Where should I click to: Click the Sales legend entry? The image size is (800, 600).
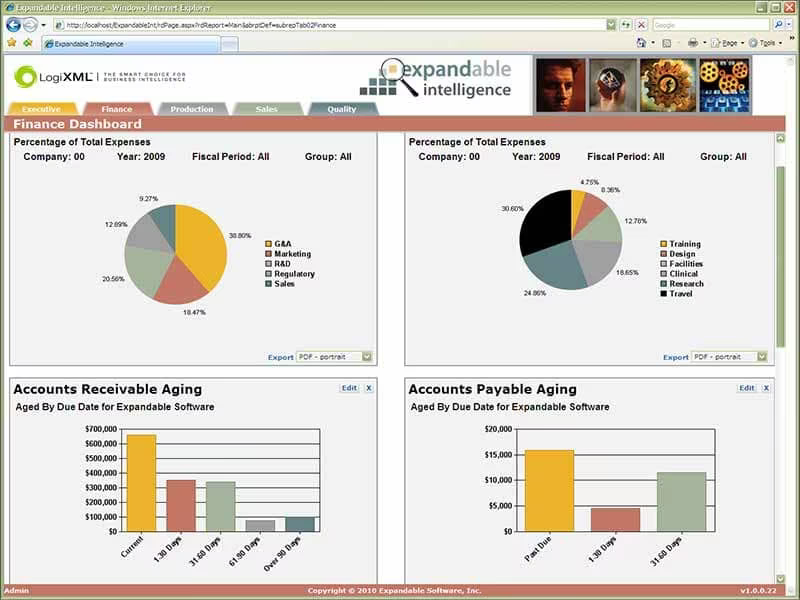(280, 284)
